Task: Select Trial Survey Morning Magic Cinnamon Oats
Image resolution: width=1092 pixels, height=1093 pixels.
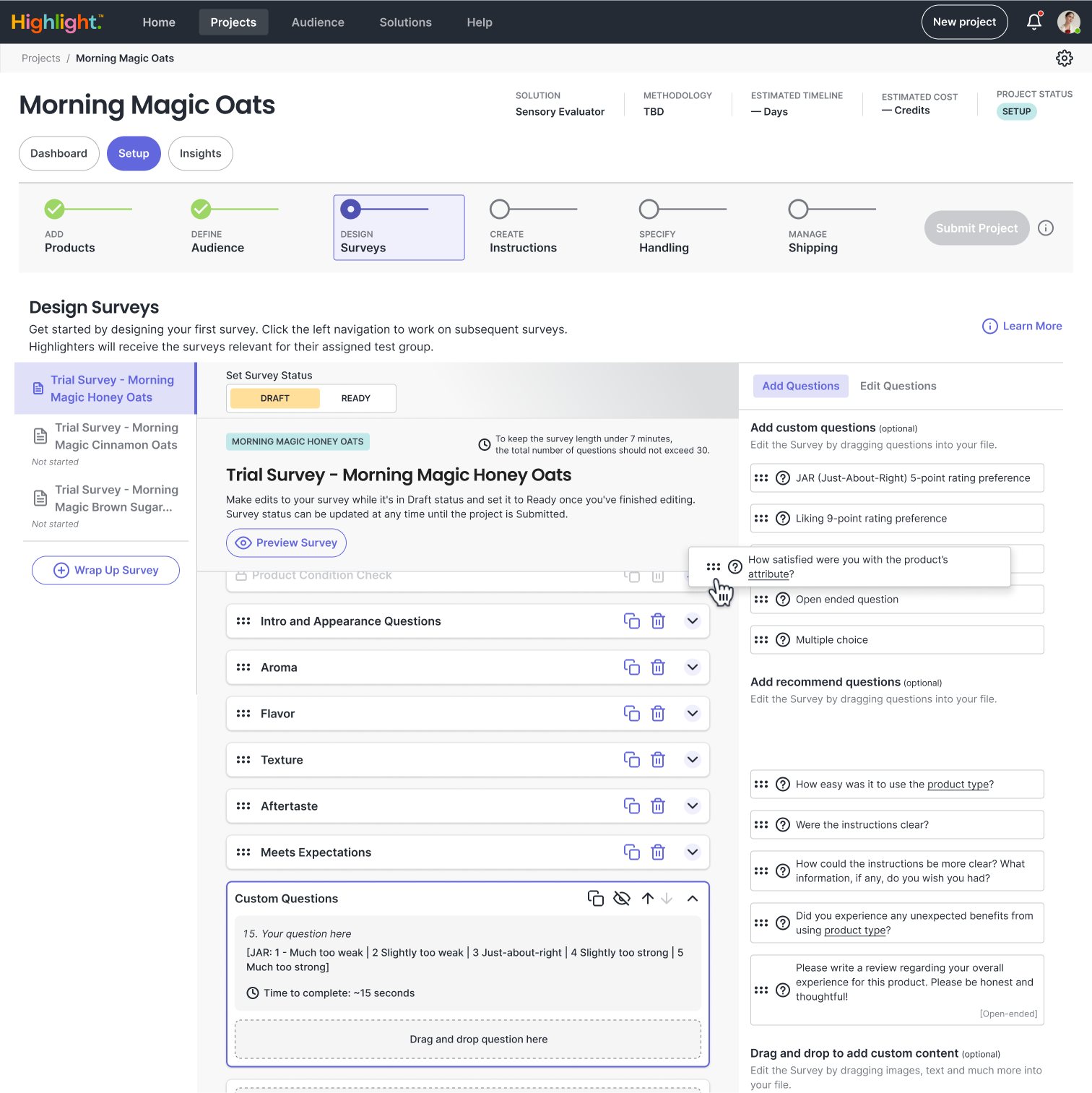Action: coord(116,436)
